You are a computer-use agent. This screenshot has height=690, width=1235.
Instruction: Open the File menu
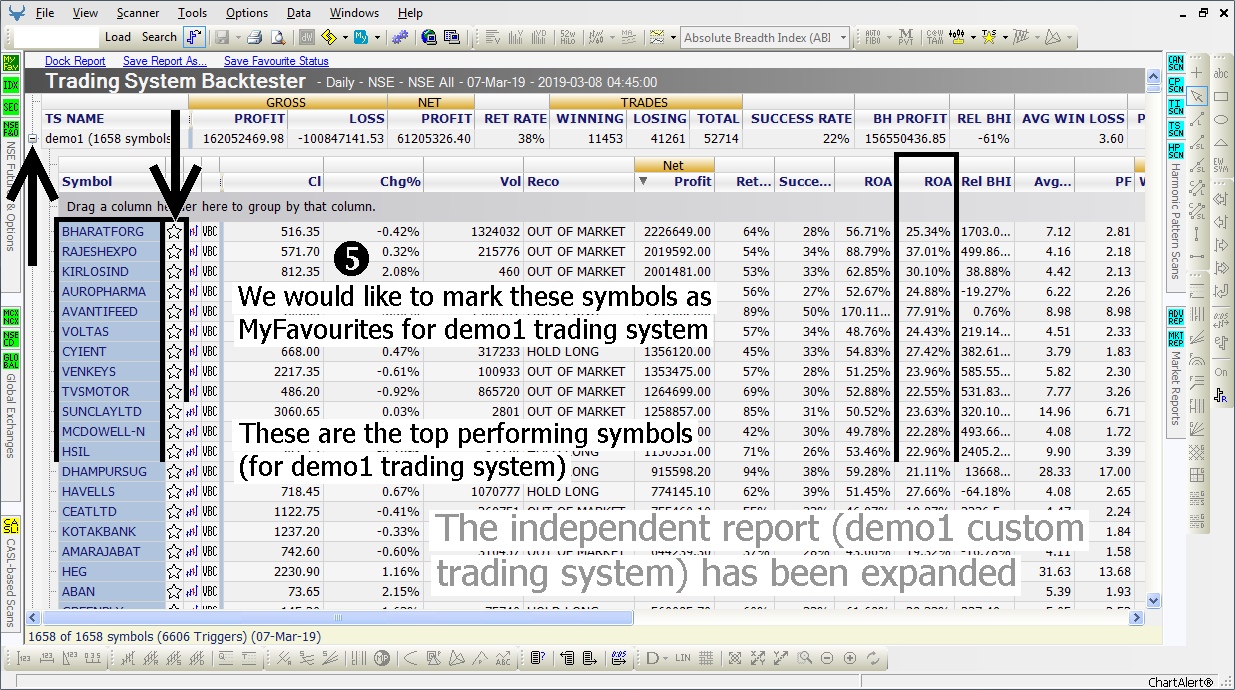[x=45, y=13]
